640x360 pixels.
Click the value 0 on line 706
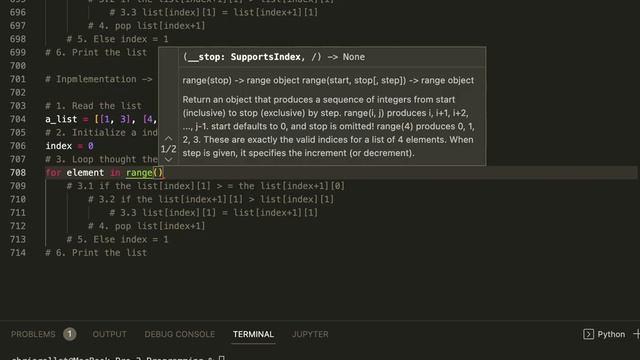click(91, 146)
